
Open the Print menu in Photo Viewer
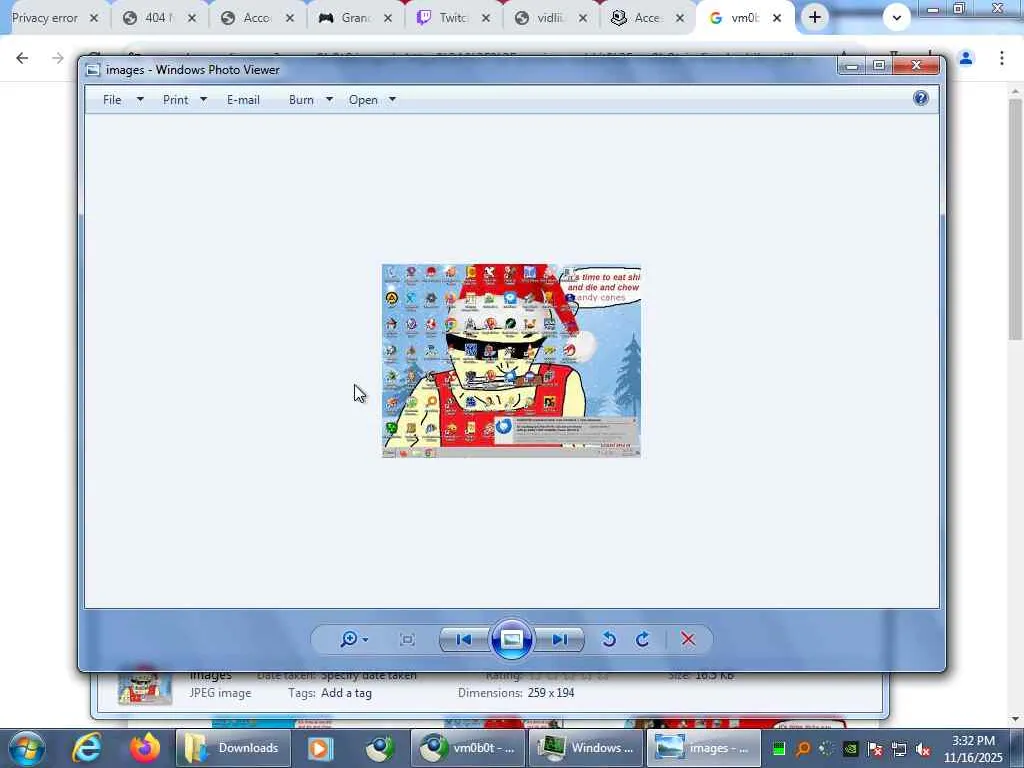[176, 100]
